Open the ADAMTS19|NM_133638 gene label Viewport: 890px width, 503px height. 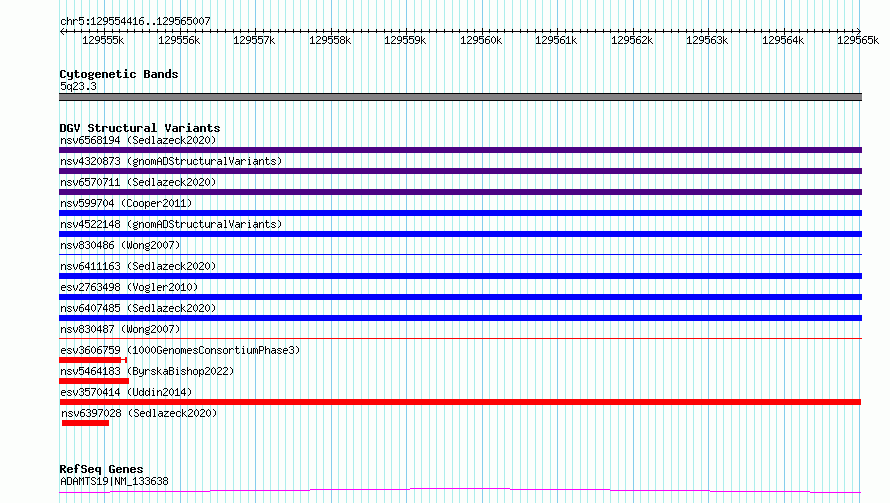pyautogui.click(x=114, y=481)
